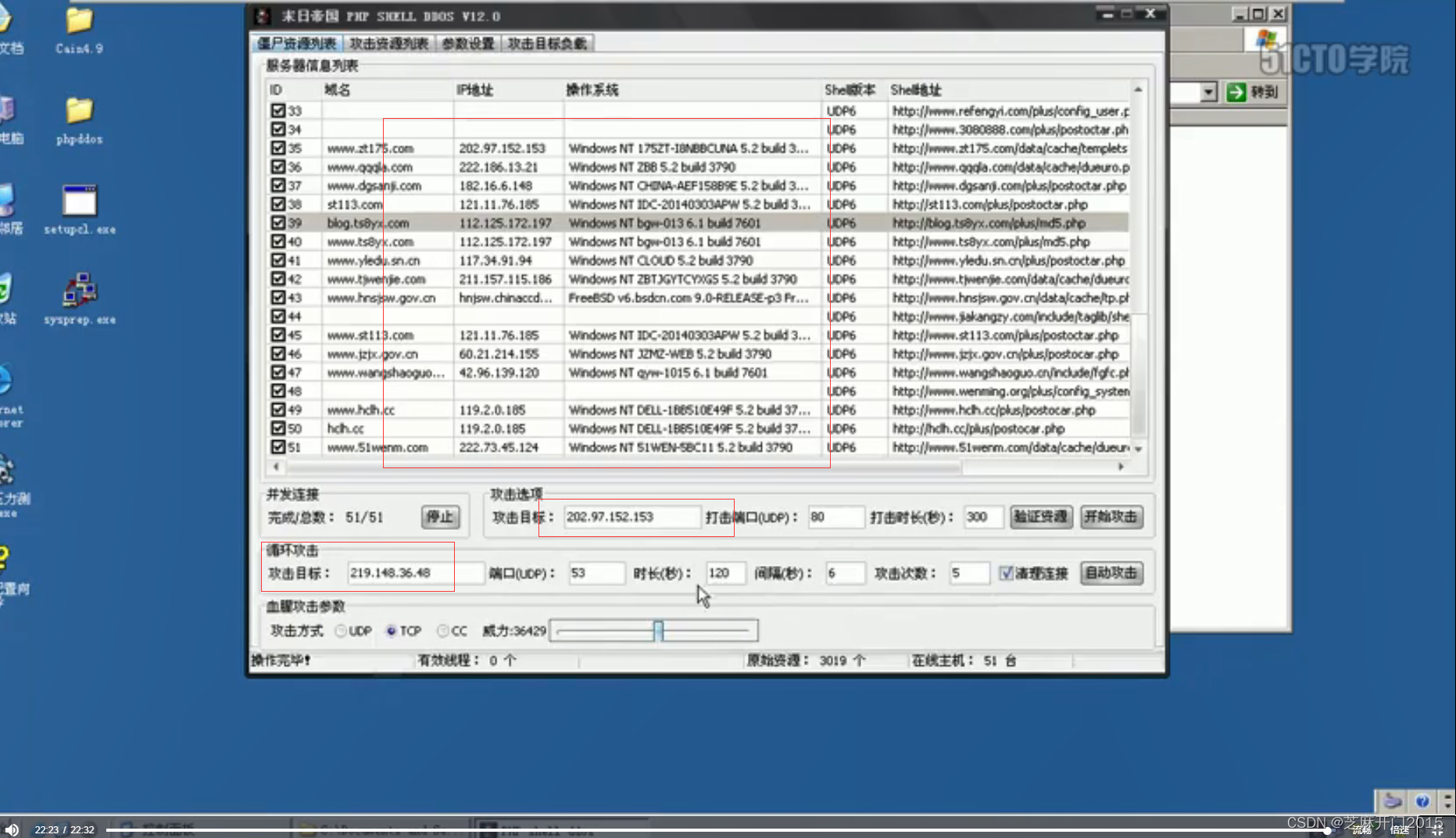This screenshot has width=1456, height=838.
Task: Select the CC attack mode radio button
Action: click(x=443, y=631)
